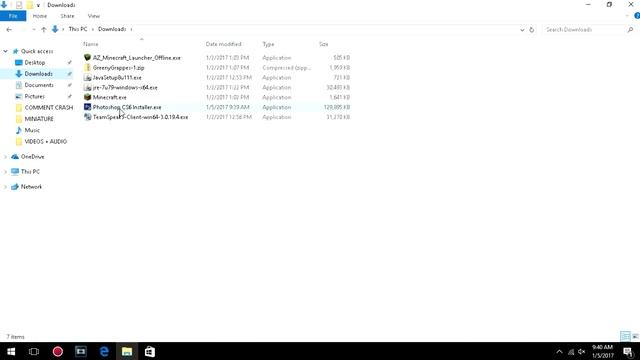Open the View ribbon tab

point(93,16)
